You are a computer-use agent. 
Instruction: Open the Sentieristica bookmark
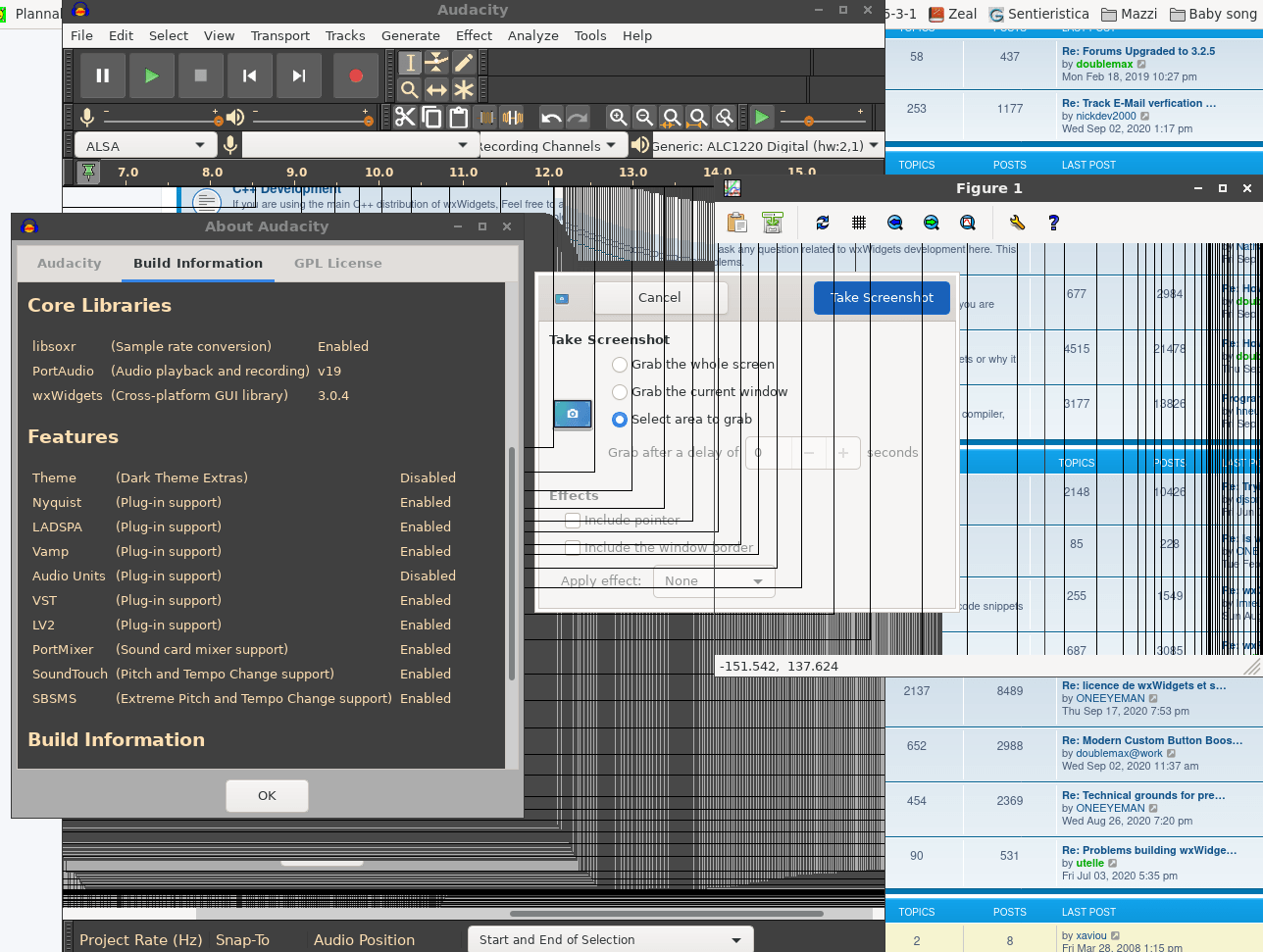click(x=1039, y=14)
